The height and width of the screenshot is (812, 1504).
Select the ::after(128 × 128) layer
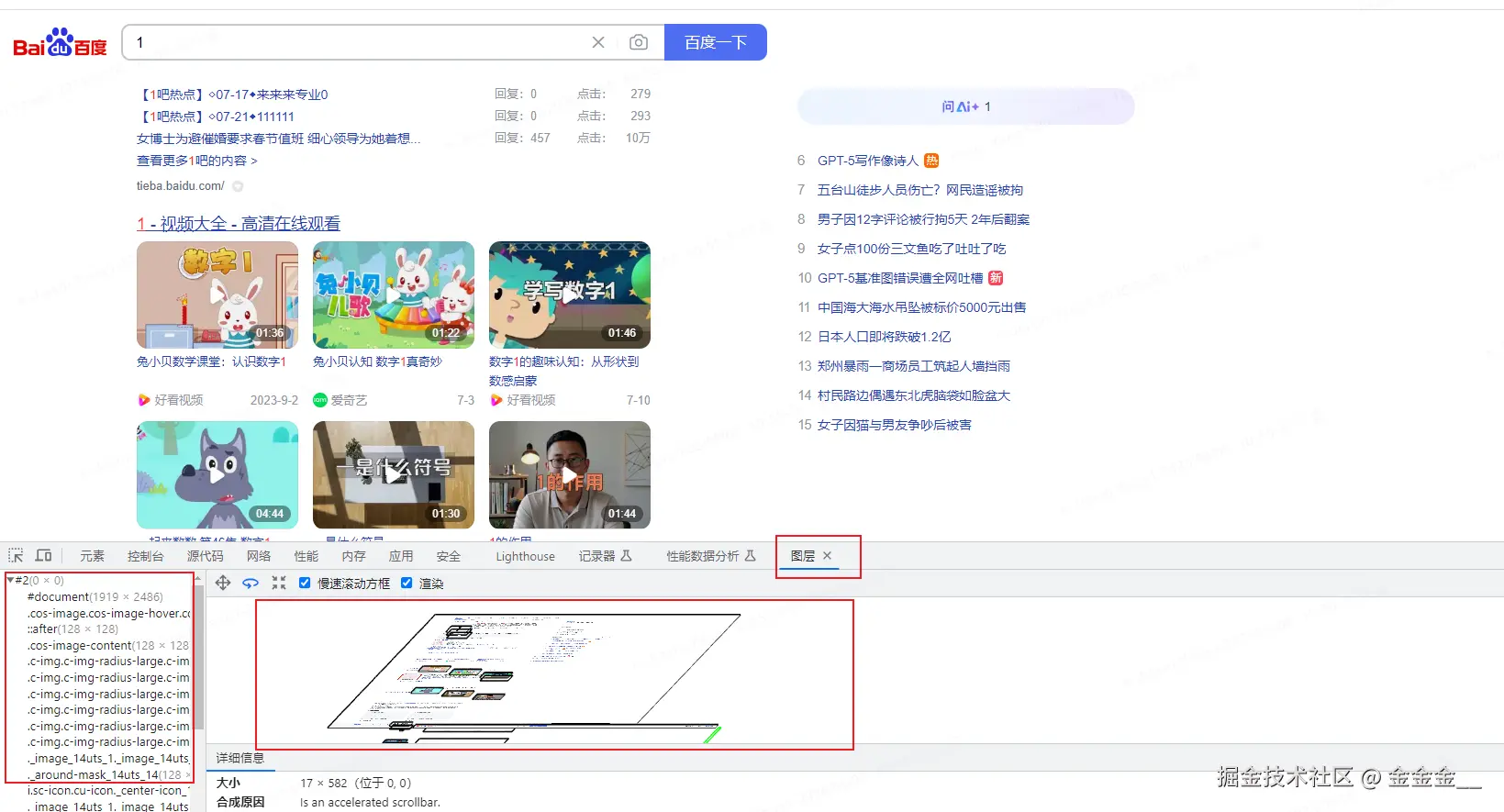pyautogui.click(x=72, y=628)
